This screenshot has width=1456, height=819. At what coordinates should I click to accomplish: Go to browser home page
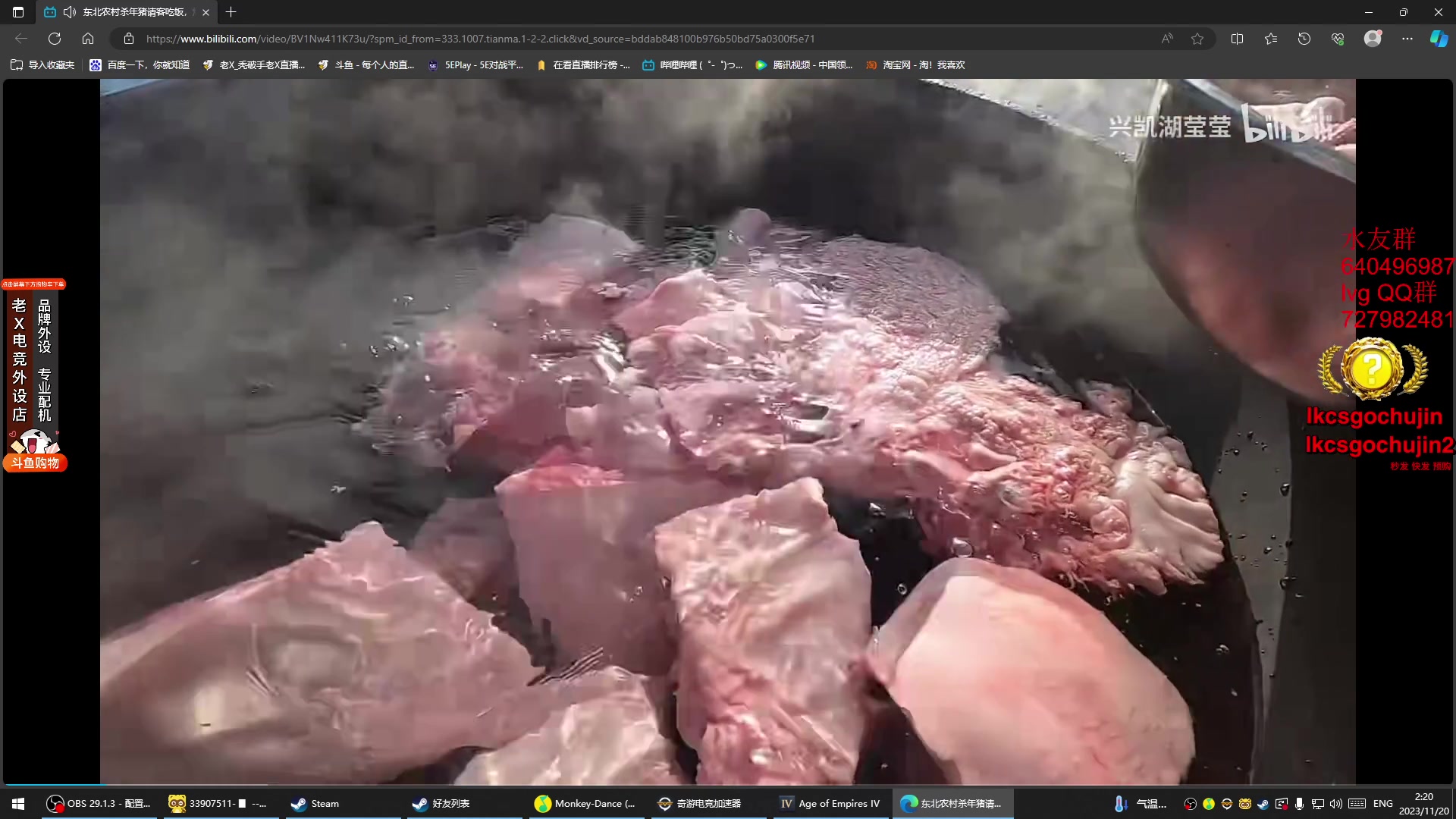(88, 39)
